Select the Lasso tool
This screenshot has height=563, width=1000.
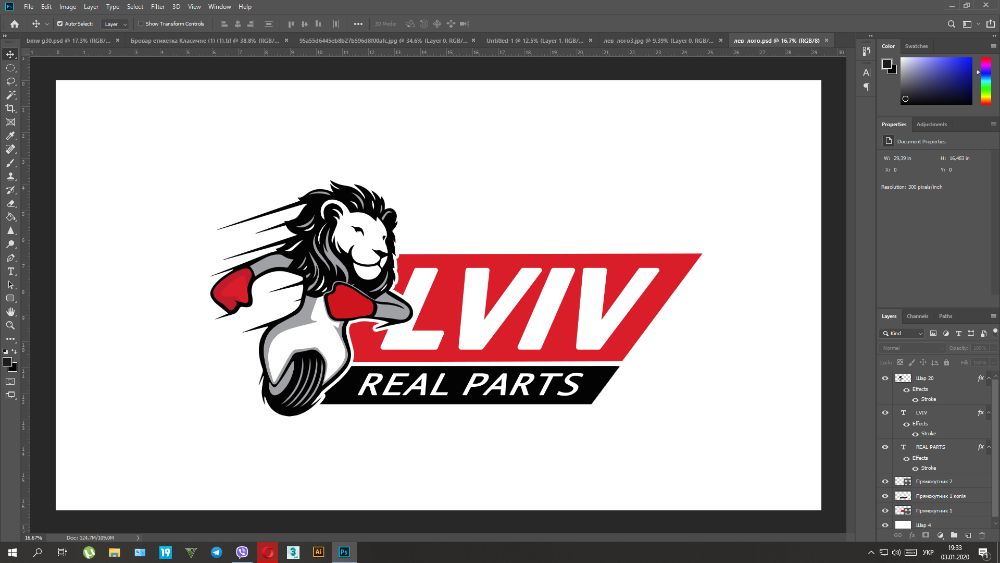click(10, 82)
